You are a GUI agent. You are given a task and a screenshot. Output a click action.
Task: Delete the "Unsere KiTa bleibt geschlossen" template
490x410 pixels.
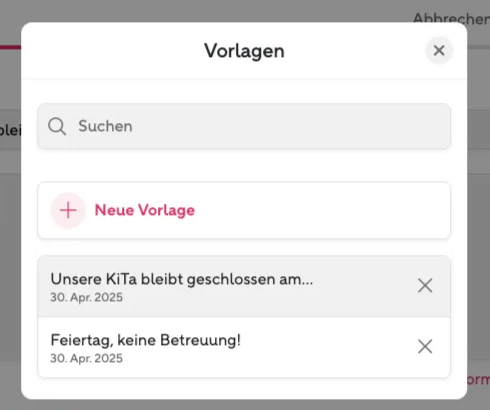pyautogui.click(x=425, y=286)
